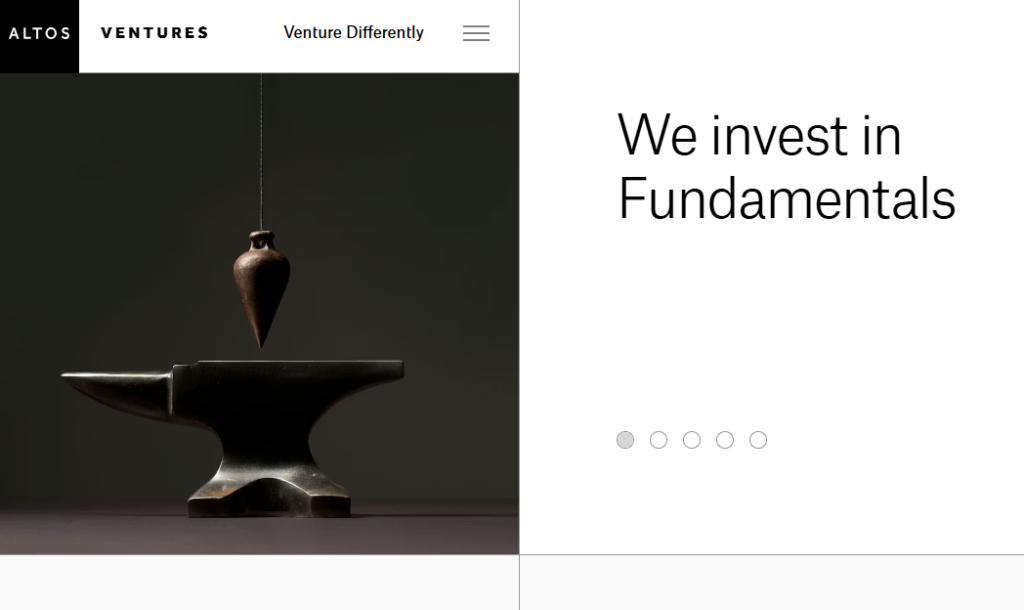The width and height of the screenshot is (1024, 610).
Task: Click the empty panel below the hero photo
Action: coord(259,583)
